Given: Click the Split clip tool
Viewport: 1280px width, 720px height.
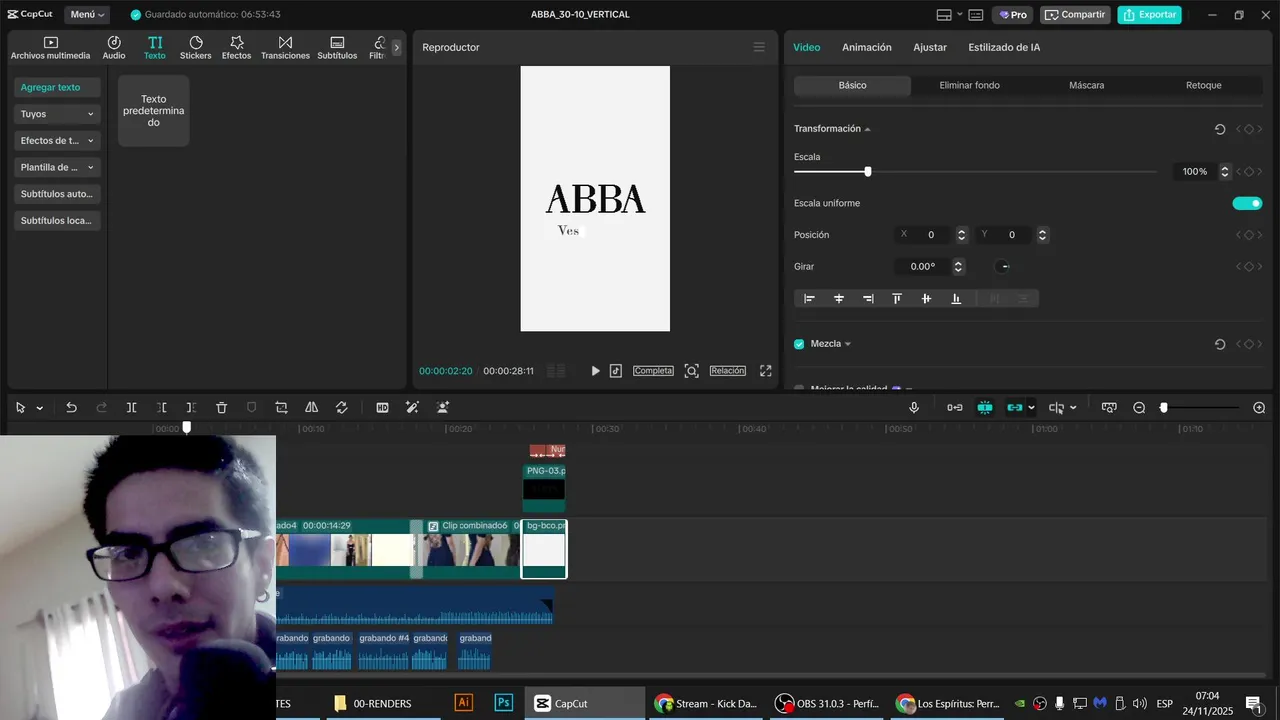Looking at the screenshot, I should pyautogui.click(x=131, y=408).
